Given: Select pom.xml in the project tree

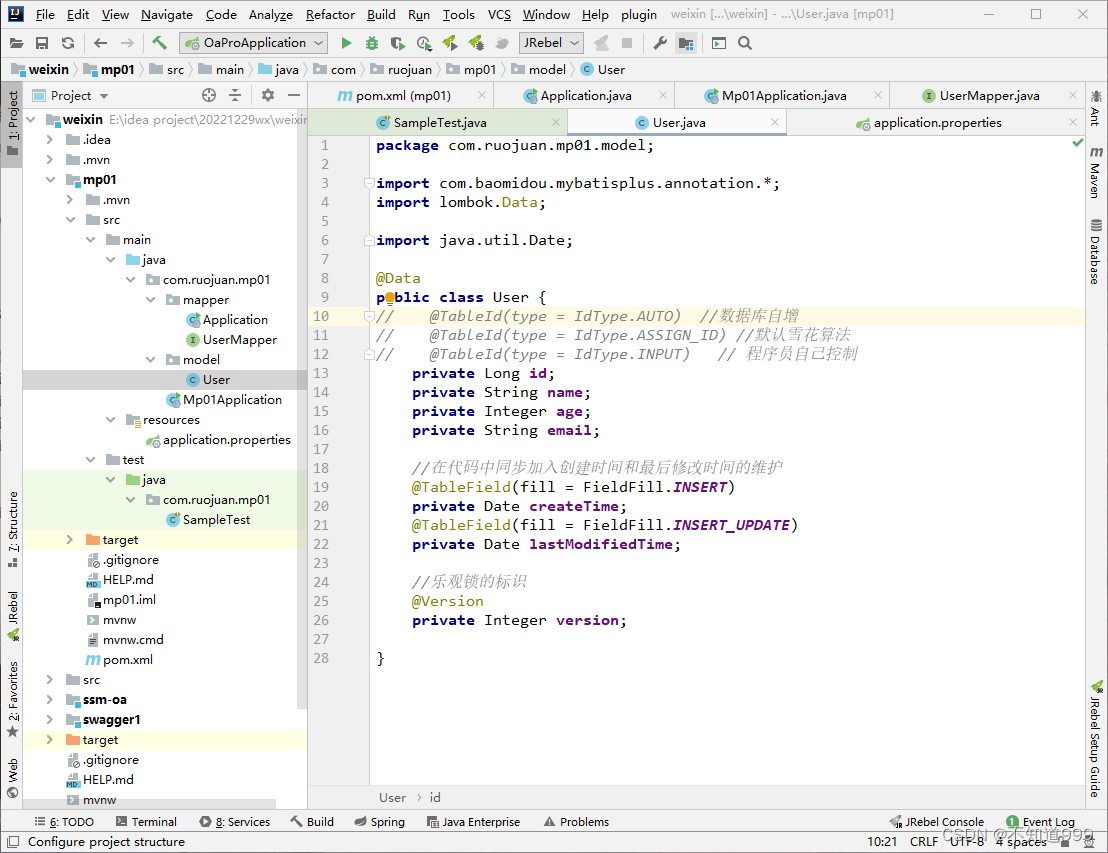Looking at the screenshot, I should [127, 660].
